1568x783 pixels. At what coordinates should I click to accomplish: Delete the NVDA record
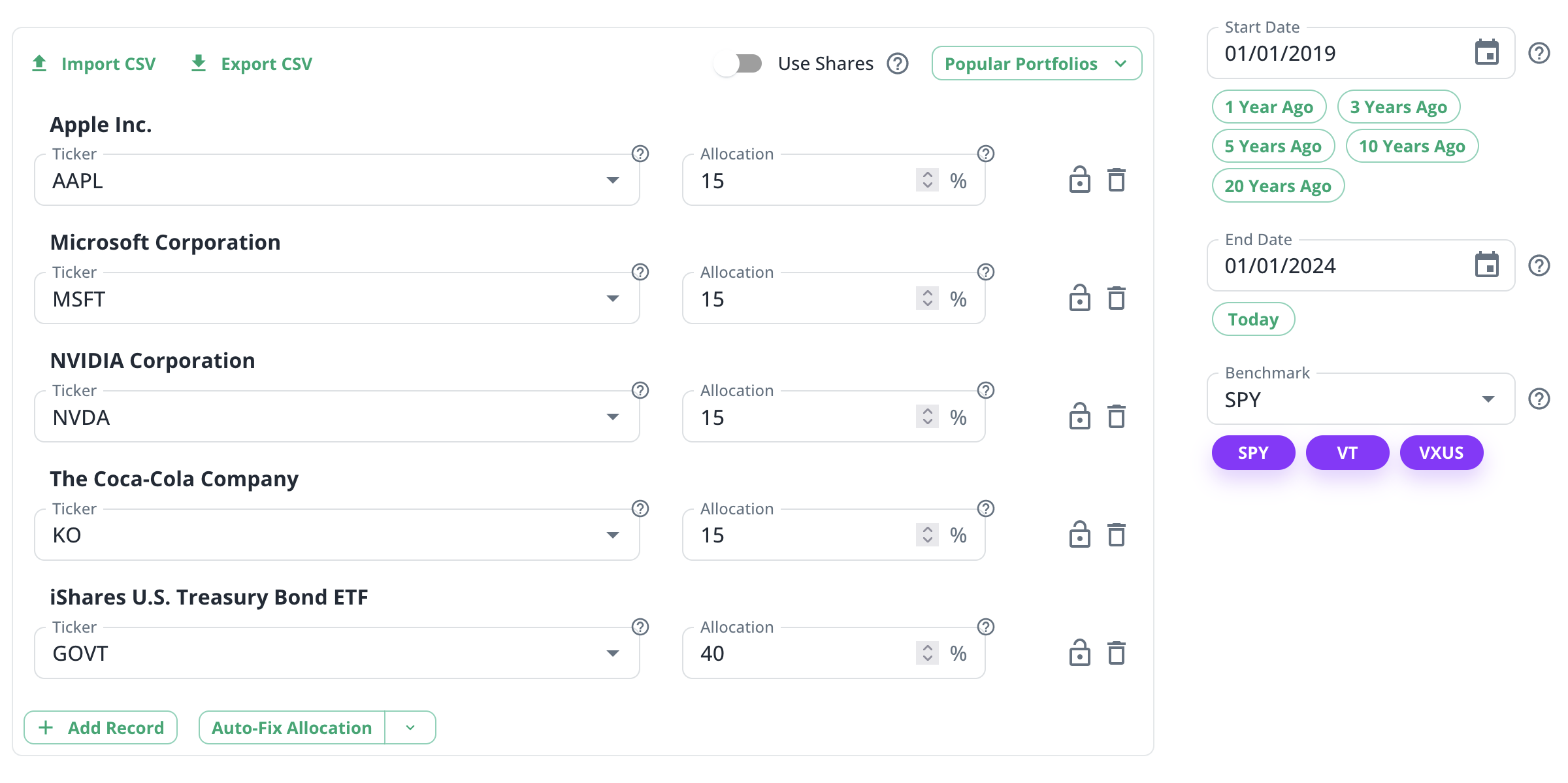(1117, 416)
